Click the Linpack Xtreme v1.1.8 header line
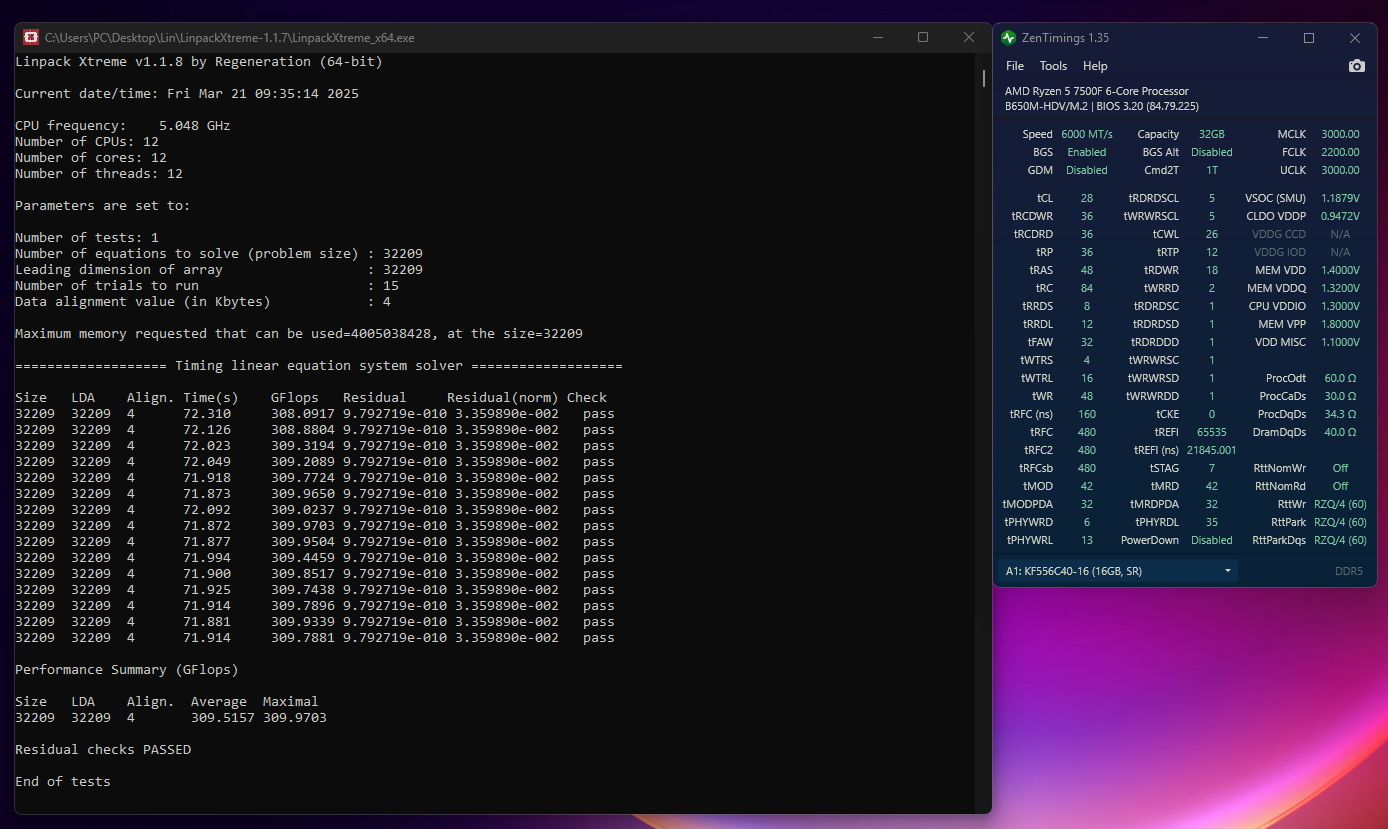Screen dimensions: 1388x829 click(x=199, y=62)
